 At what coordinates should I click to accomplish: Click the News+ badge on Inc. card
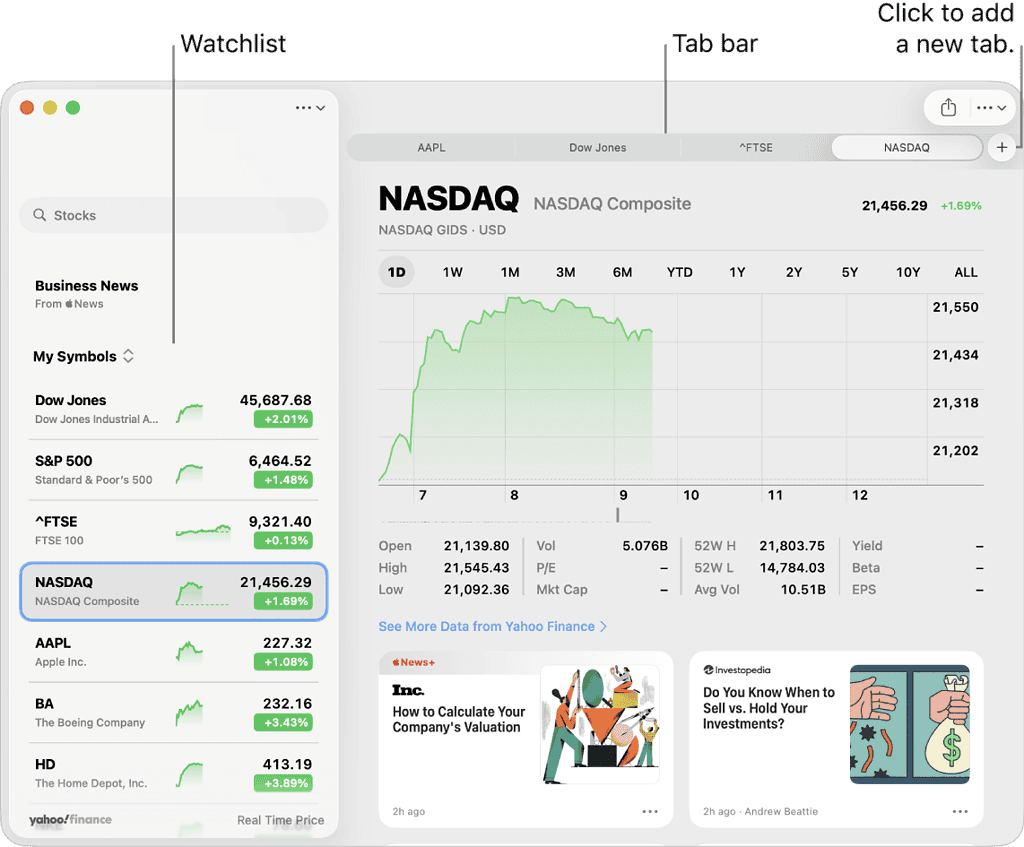[413, 662]
